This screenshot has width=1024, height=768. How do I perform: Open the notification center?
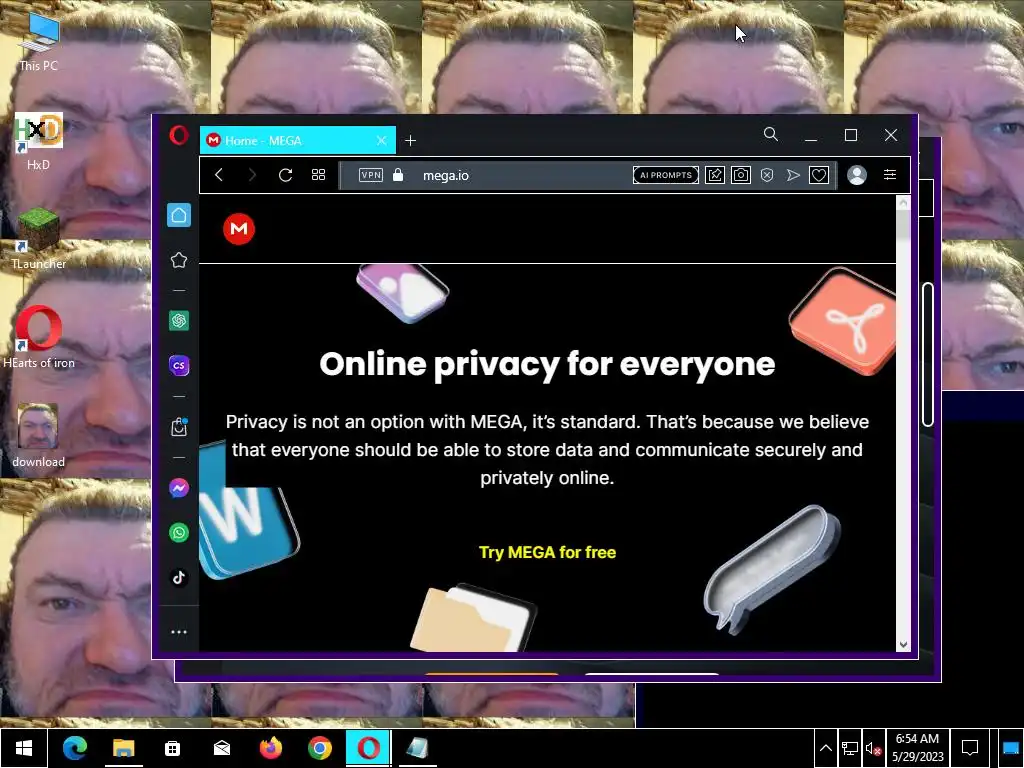970,748
